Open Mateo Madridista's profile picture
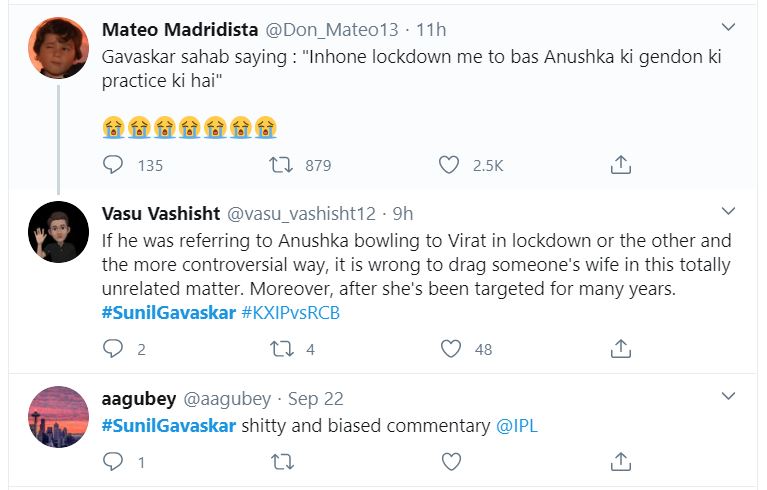 (58, 47)
